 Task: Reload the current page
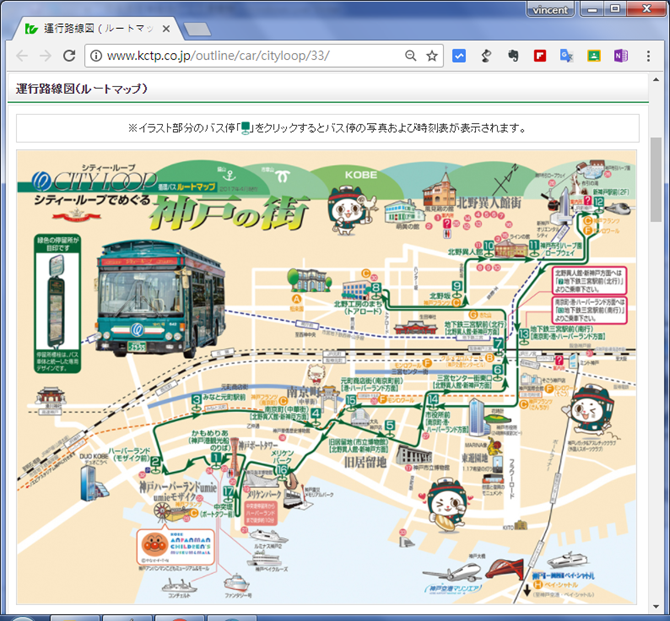[69, 56]
